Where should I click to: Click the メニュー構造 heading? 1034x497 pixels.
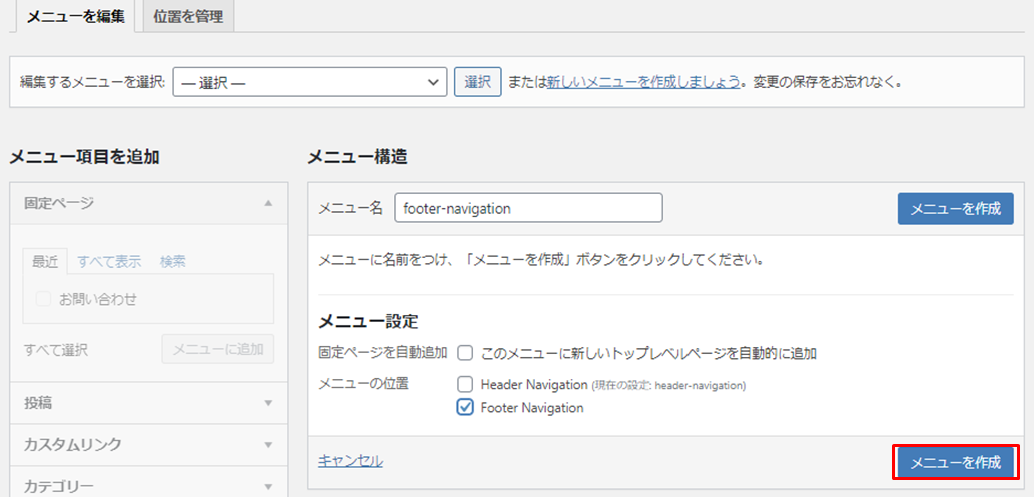pos(357,156)
